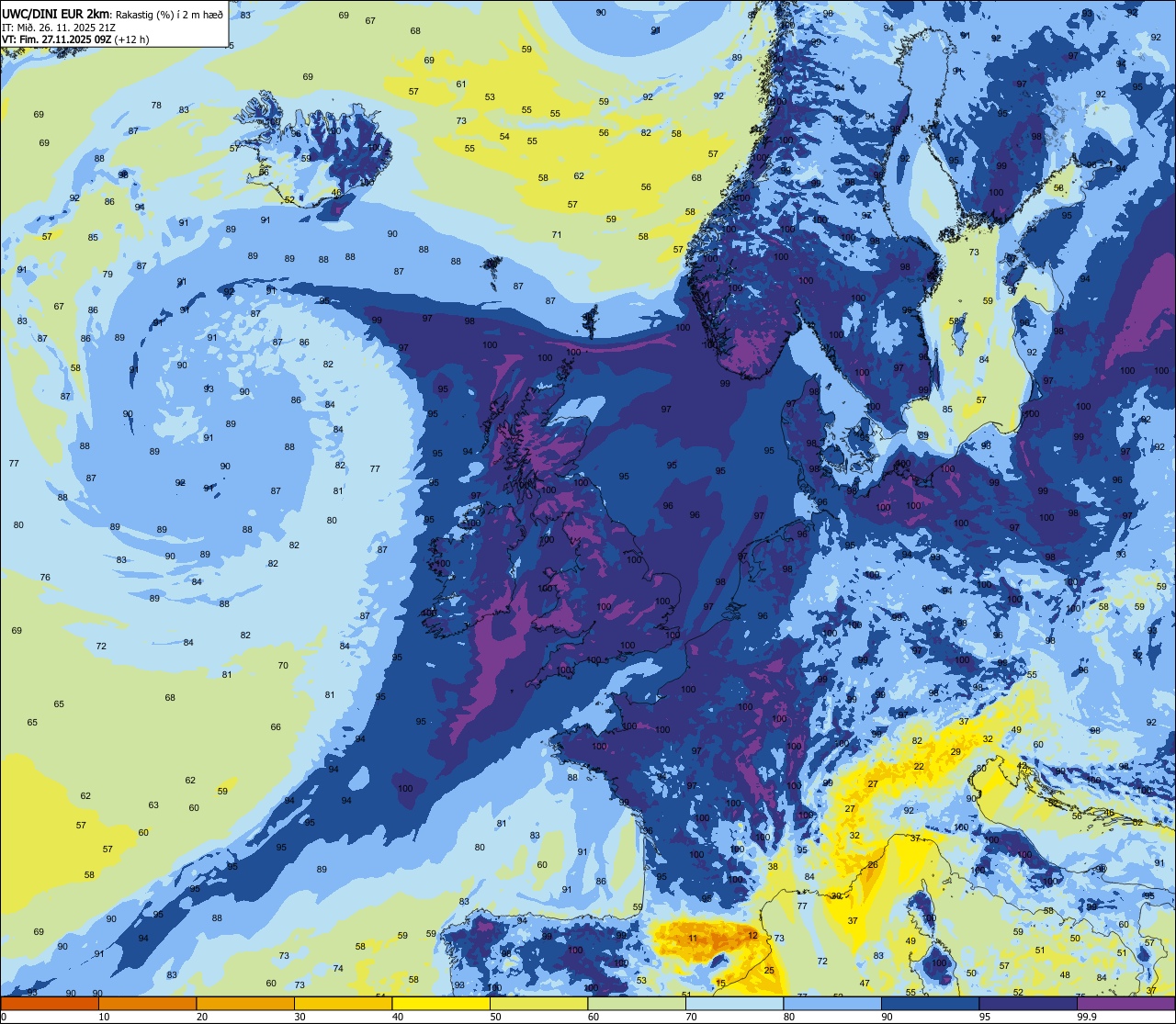Click the legend tick label "0"
1176x1024 pixels.
[5, 1017]
